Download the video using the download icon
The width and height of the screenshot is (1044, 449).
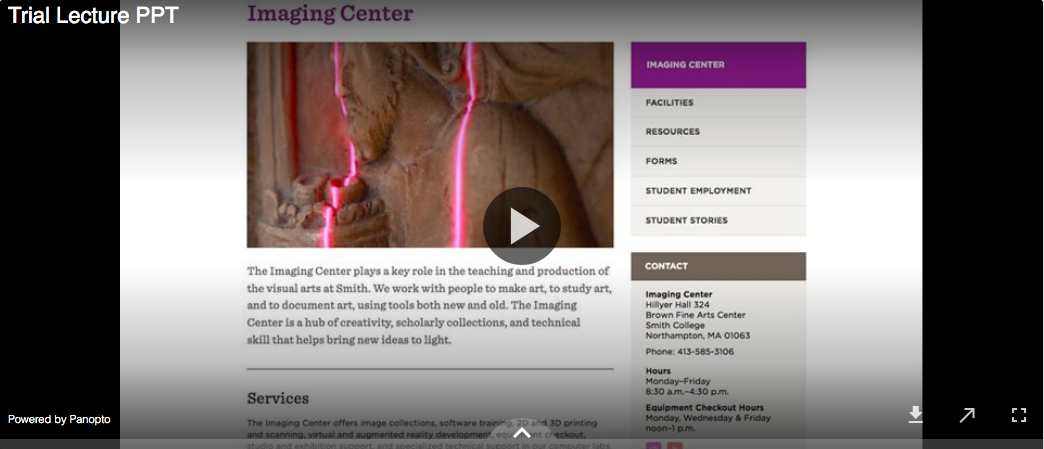915,415
